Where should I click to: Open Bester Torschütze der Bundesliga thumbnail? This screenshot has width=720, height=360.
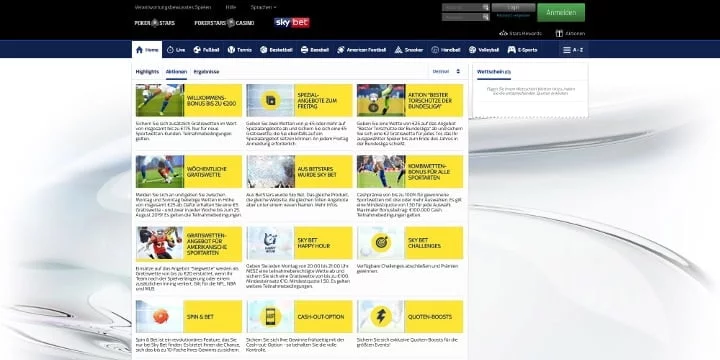click(x=381, y=100)
